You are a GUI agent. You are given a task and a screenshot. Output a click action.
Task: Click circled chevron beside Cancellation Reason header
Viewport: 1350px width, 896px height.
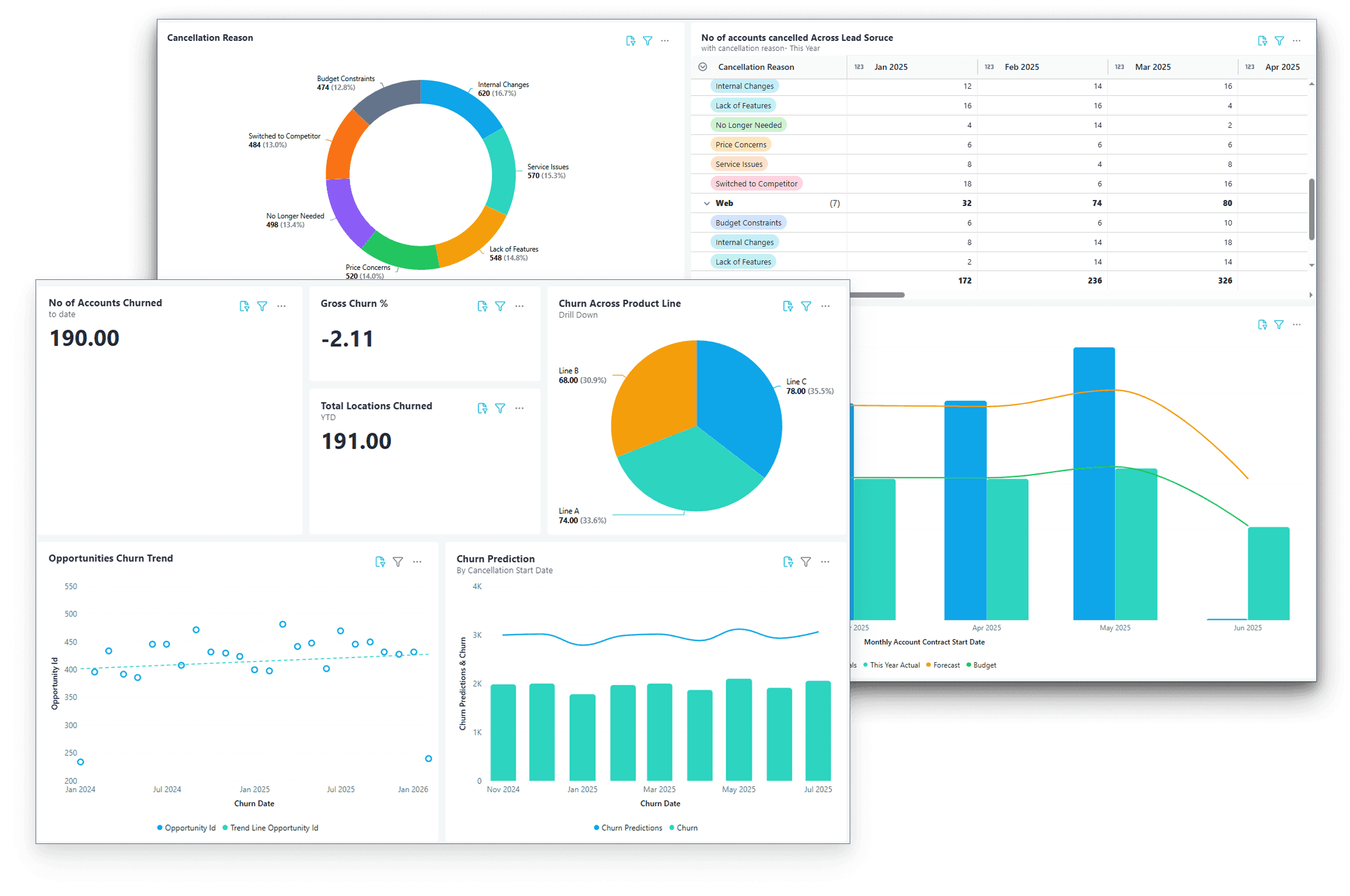point(703,67)
